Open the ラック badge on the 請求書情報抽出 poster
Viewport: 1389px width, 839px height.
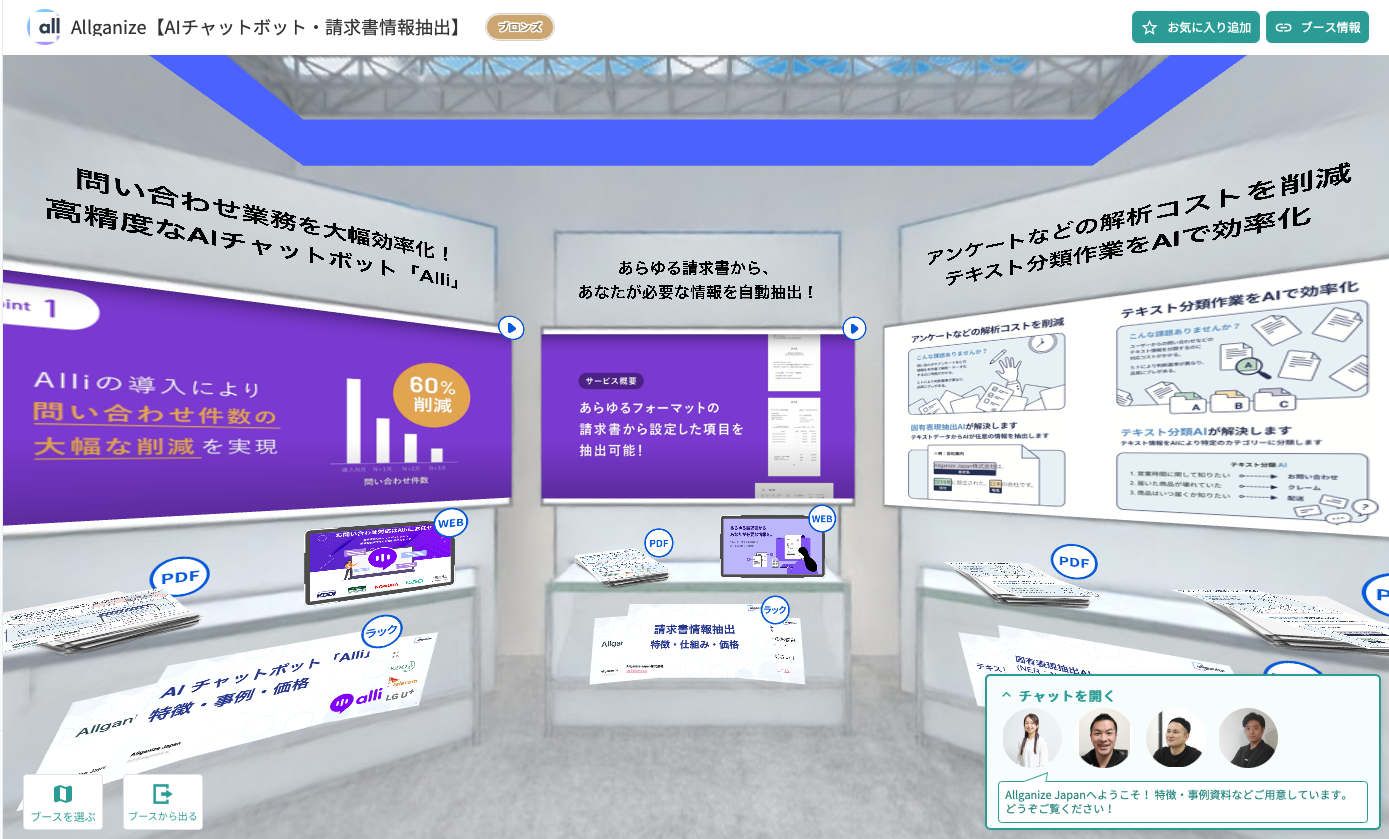(x=775, y=608)
